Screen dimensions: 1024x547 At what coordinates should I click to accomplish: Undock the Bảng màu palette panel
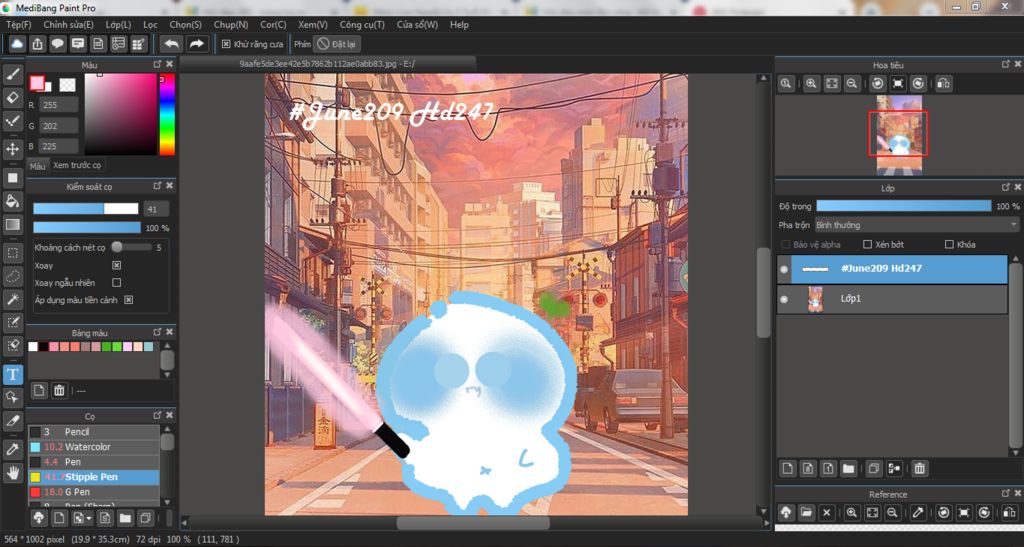point(157,332)
